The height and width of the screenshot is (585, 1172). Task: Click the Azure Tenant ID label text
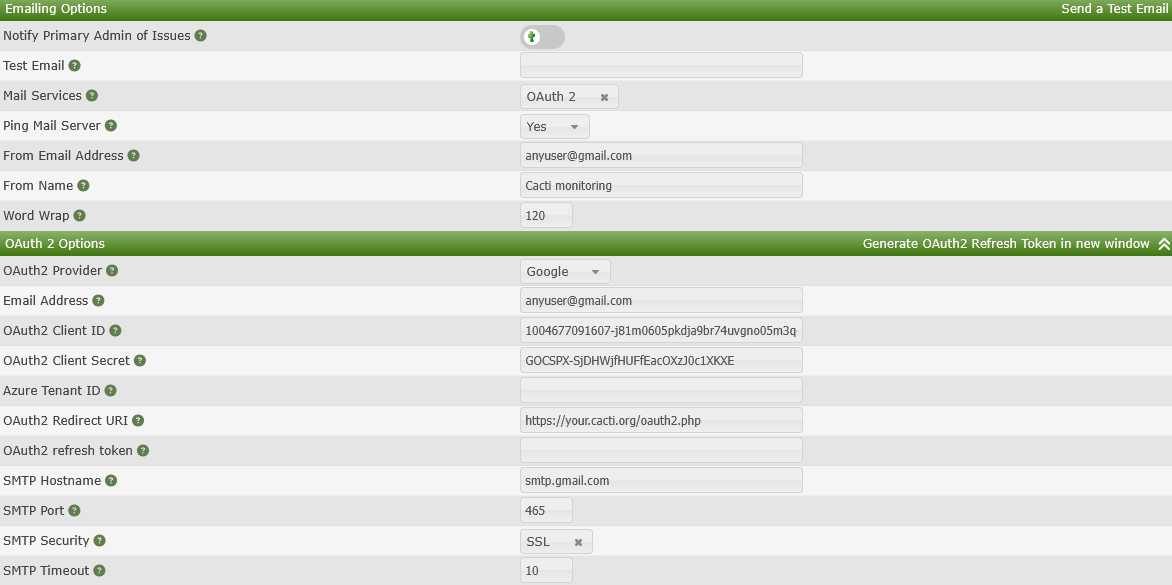point(52,390)
